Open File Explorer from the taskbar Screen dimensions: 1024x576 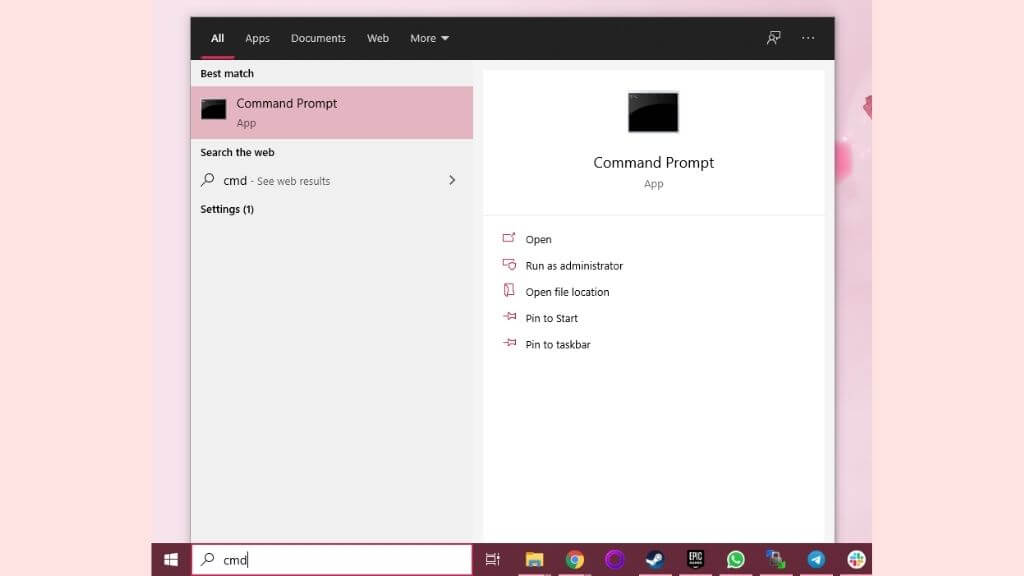[534, 560]
